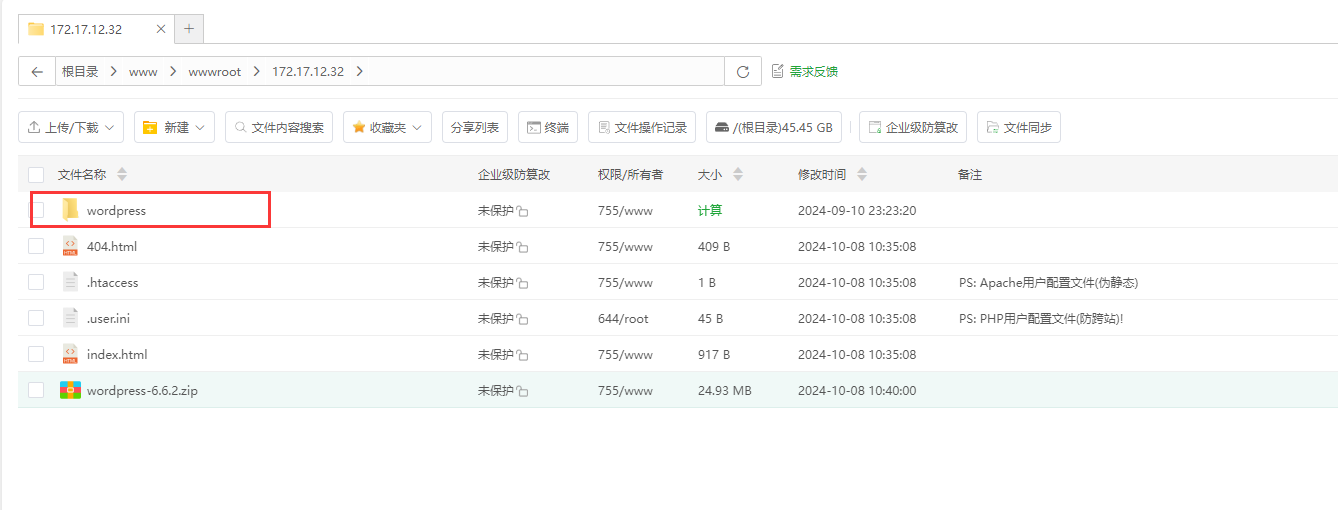This screenshot has width=1338, height=510.
Task: Click lock icon in wordpress-6.6.2.zip row
Action: coord(522,391)
